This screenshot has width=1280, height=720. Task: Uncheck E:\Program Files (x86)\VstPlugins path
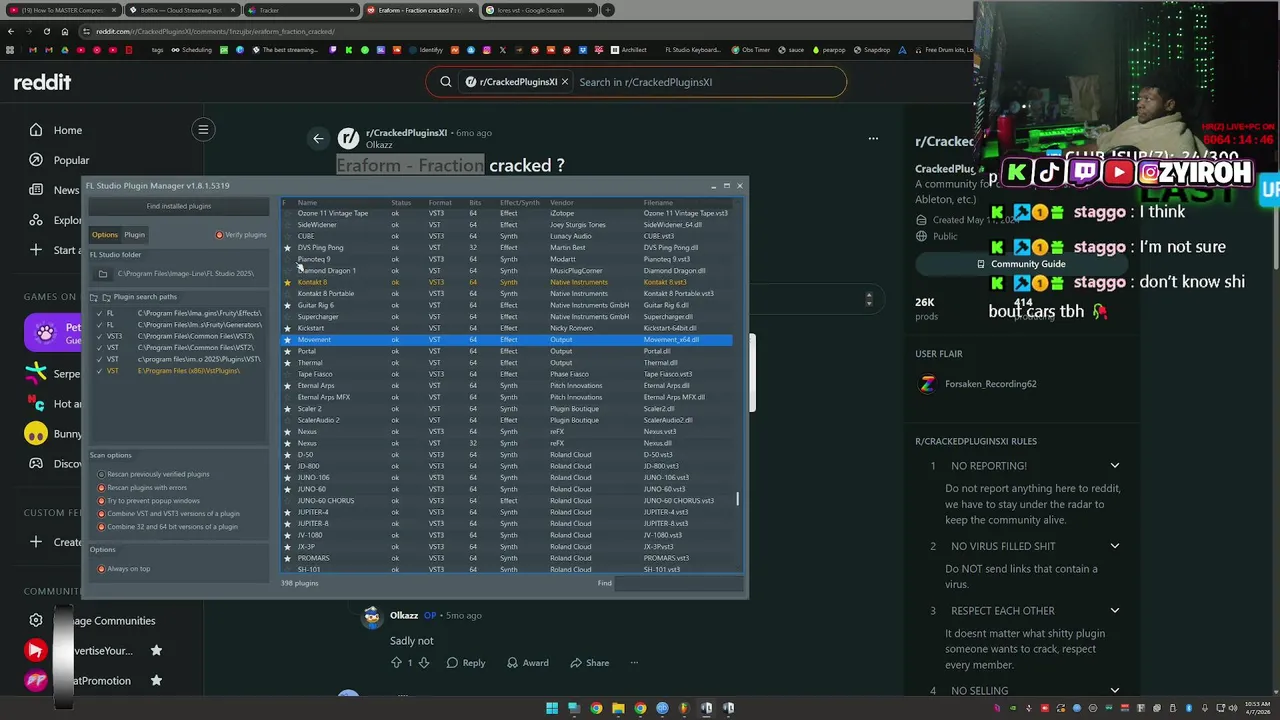(x=99, y=371)
